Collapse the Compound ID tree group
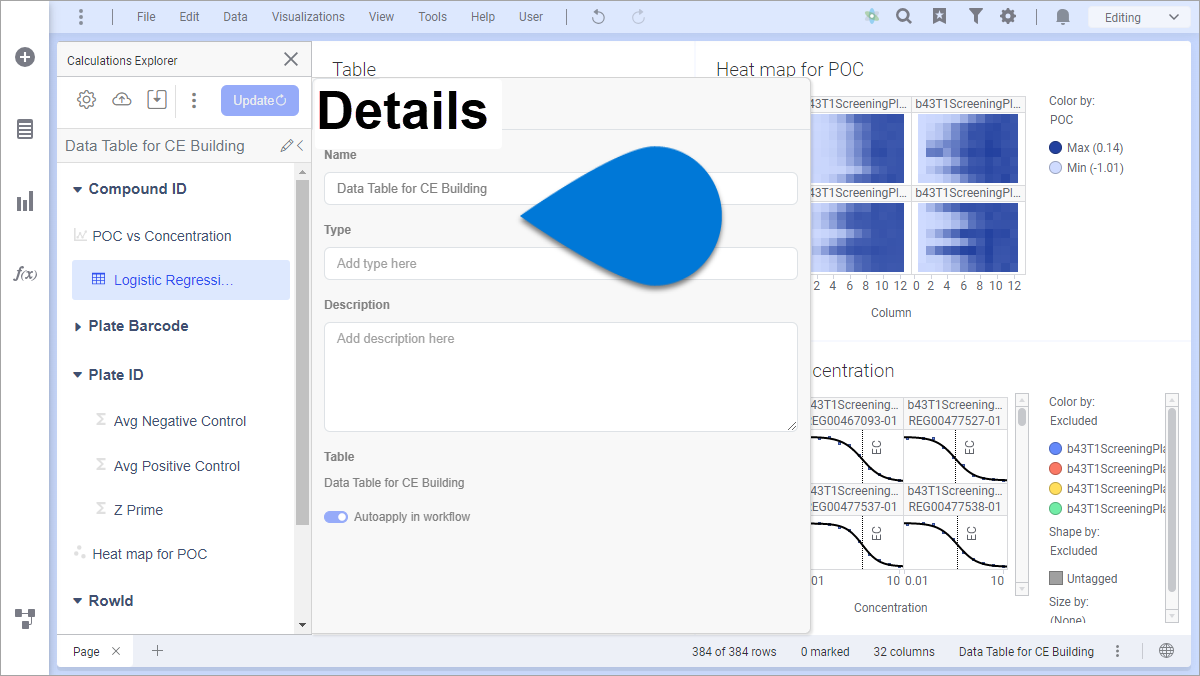This screenshot has height=676, width=1200. 78,190
